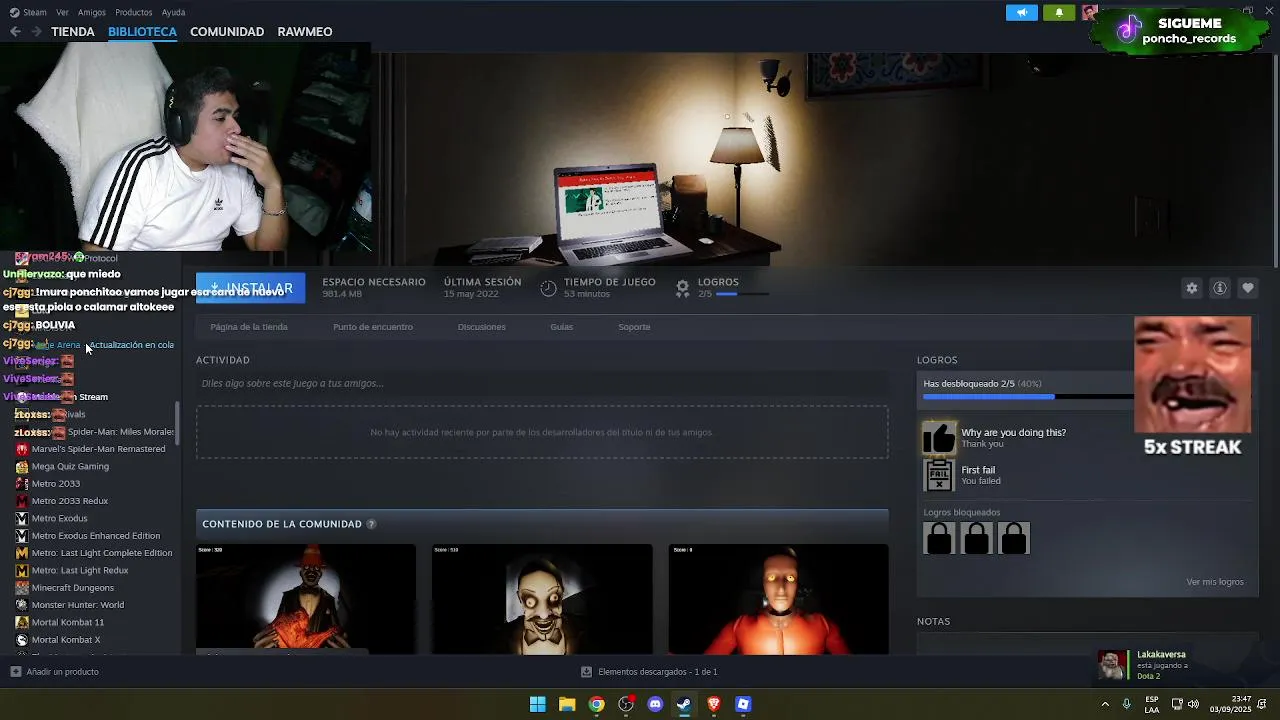This screenshot has width=1280, height=720.
Task: Open RAWMEO profile section
Action: click(x=305, y=32)
